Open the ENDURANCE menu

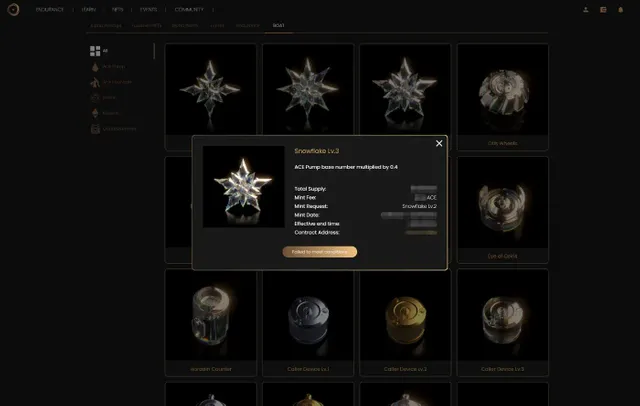point(50,9)
